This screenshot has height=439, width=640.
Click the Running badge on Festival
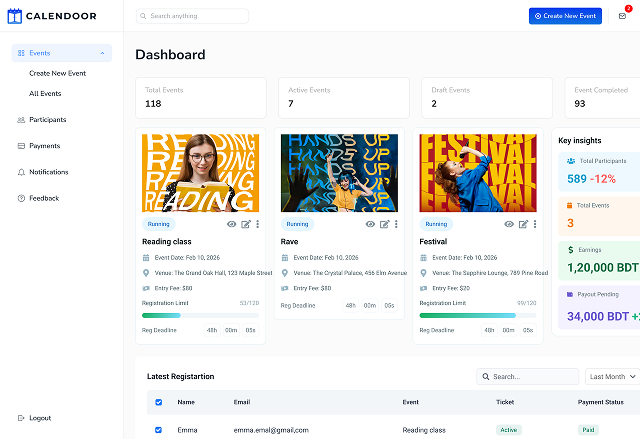pyautogui.click(x=436, y=224)
